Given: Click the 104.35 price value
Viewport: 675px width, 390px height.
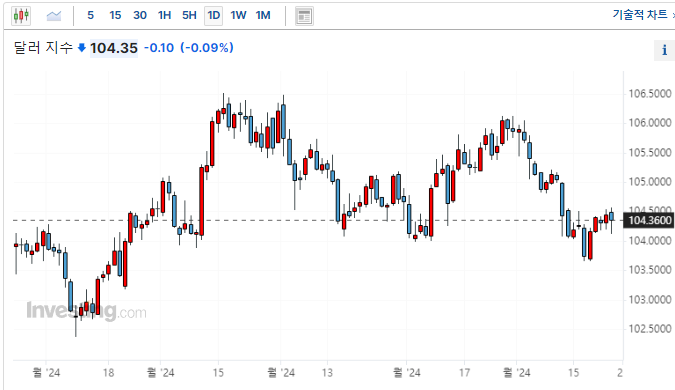Looking at the screenshot, I should click(x=114, y=48).
